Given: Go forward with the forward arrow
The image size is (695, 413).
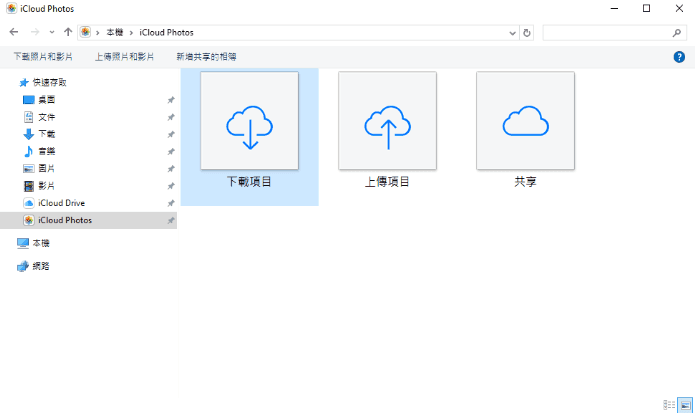Looking at the screenshot, I should click(x=35, y=32).
